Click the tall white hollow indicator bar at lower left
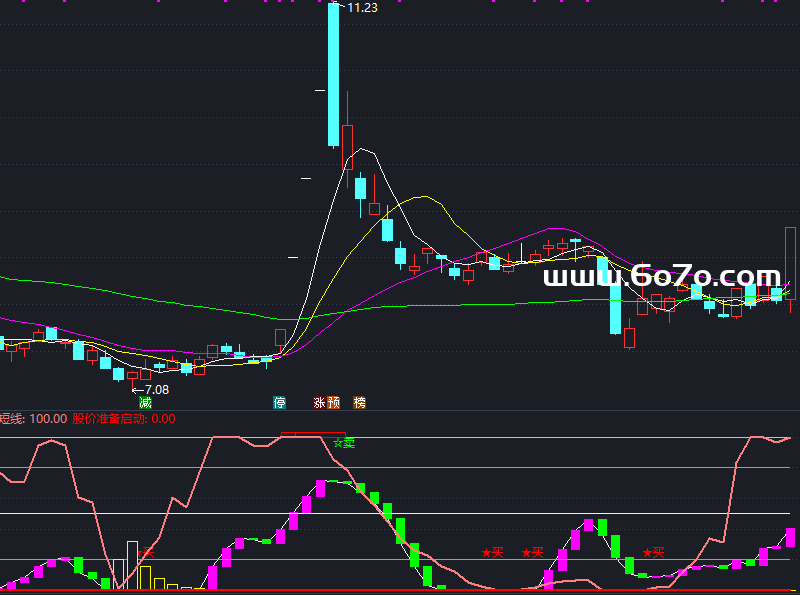Viewport: 800px width, 595px height. pyautogui.click(x=131, y=564)
